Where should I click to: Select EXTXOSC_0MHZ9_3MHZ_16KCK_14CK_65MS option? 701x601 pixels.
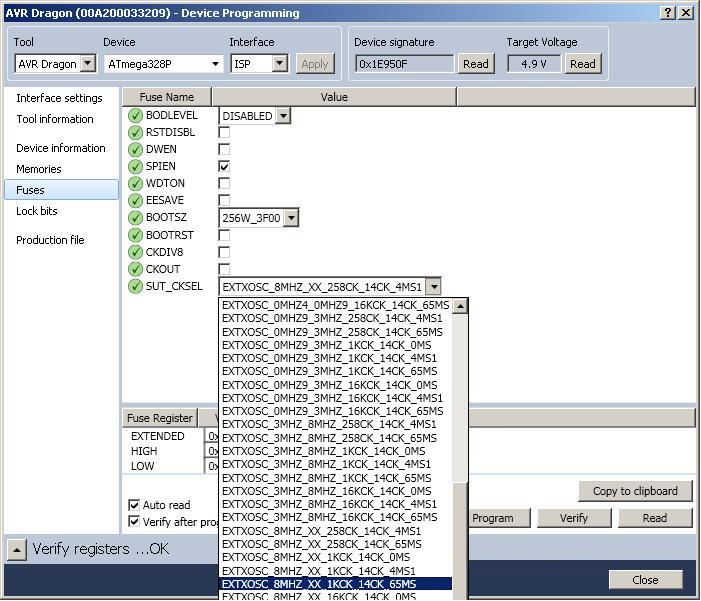[x=335, y=411]
